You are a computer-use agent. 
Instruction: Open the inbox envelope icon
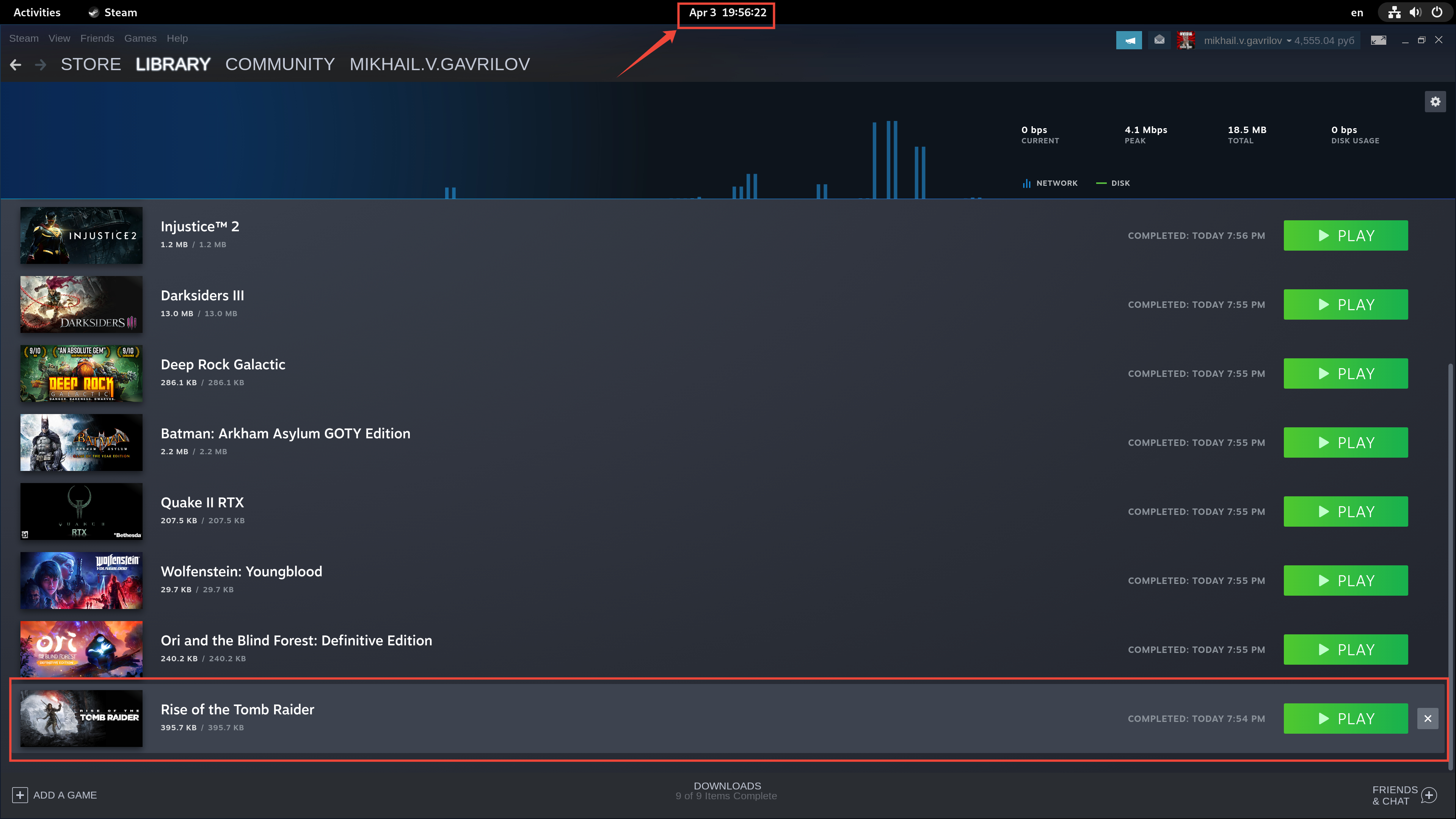click(x=1159, y=40)
